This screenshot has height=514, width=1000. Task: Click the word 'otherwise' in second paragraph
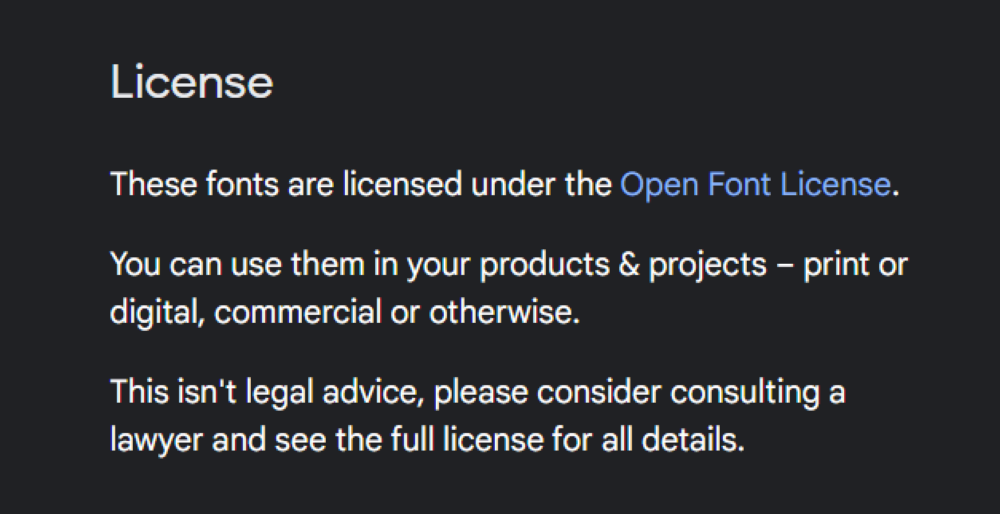point(504,313)
